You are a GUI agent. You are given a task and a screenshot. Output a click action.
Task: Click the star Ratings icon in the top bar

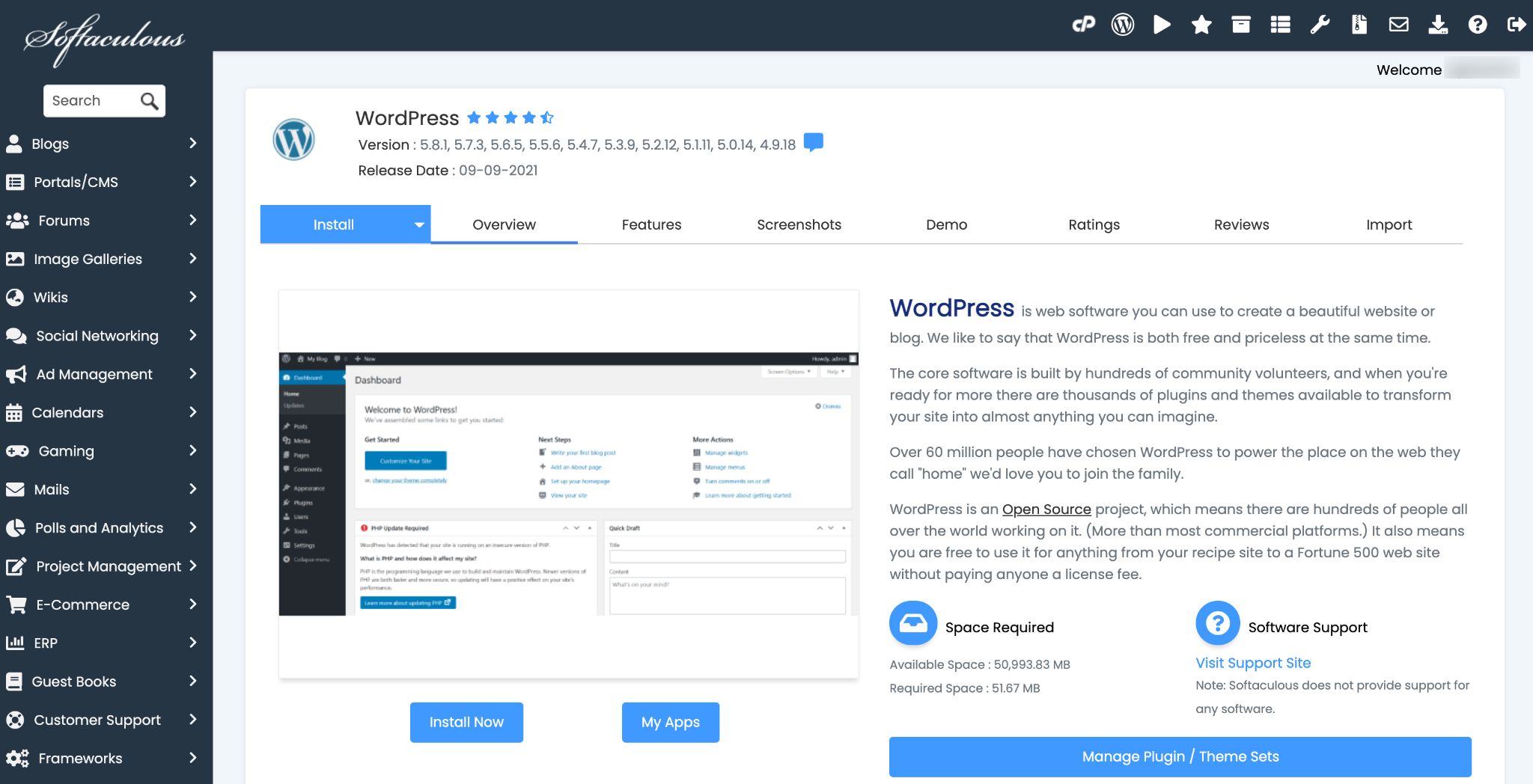tap(1201, 24)
